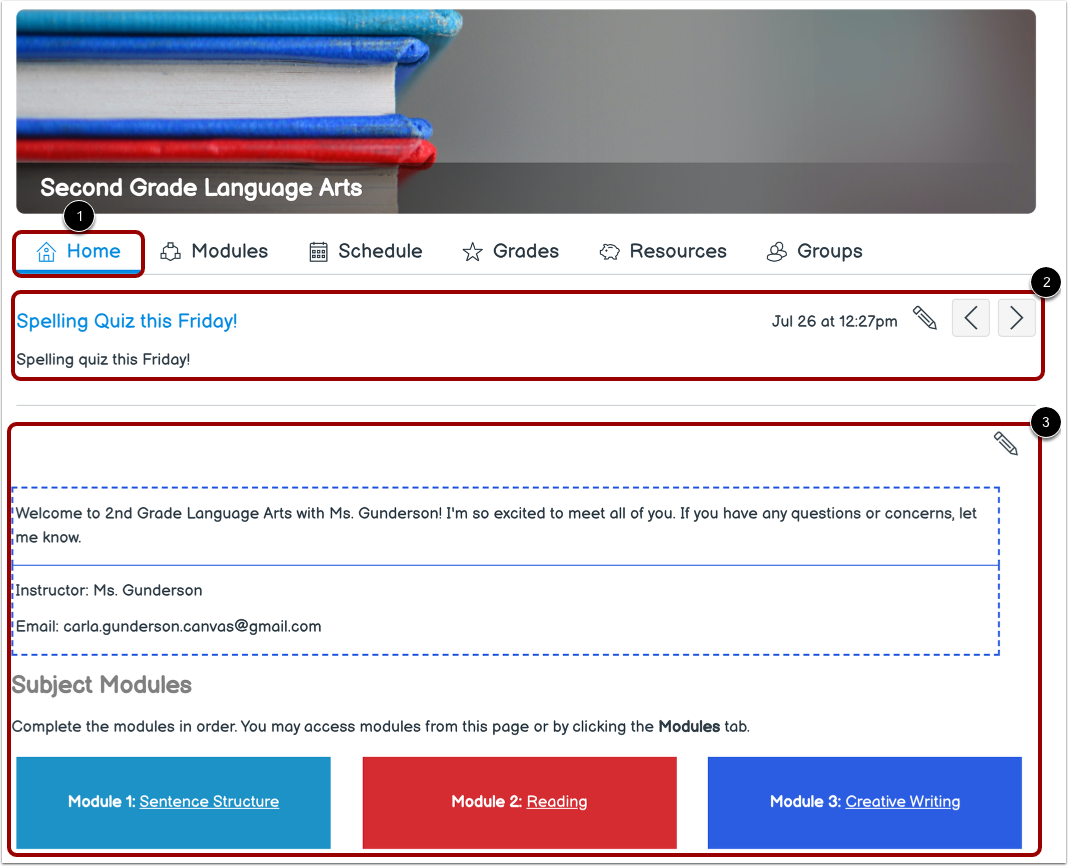Select the Grades tab
This screenshot has height=866, width=1068.
coord(525,251)
